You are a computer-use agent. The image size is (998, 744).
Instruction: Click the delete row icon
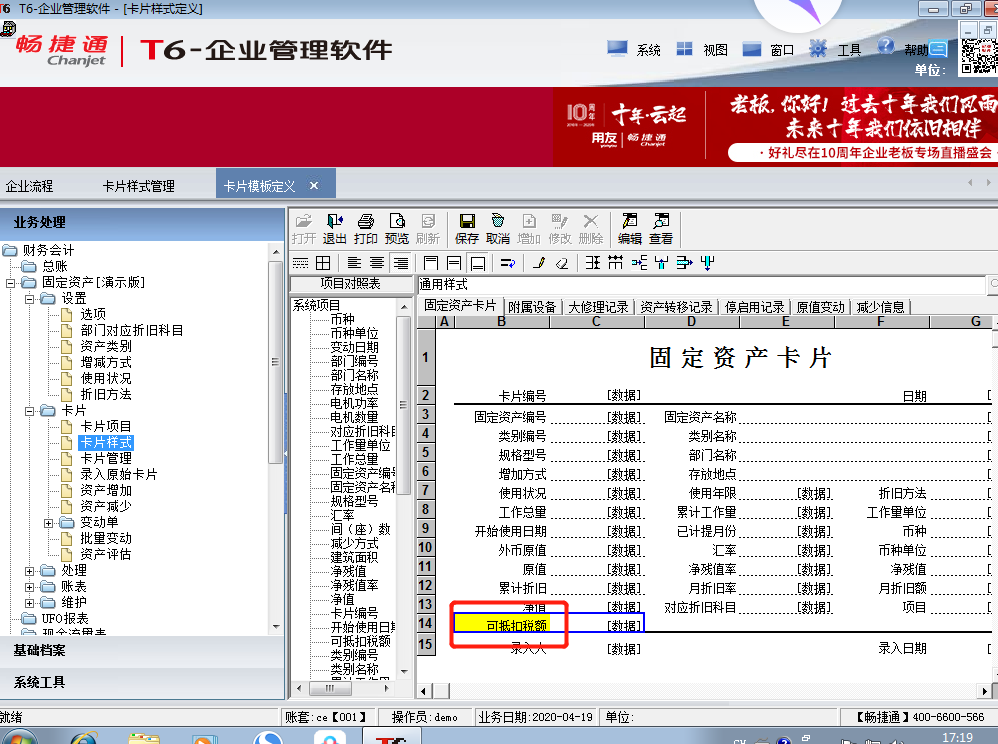click(685, 263)
